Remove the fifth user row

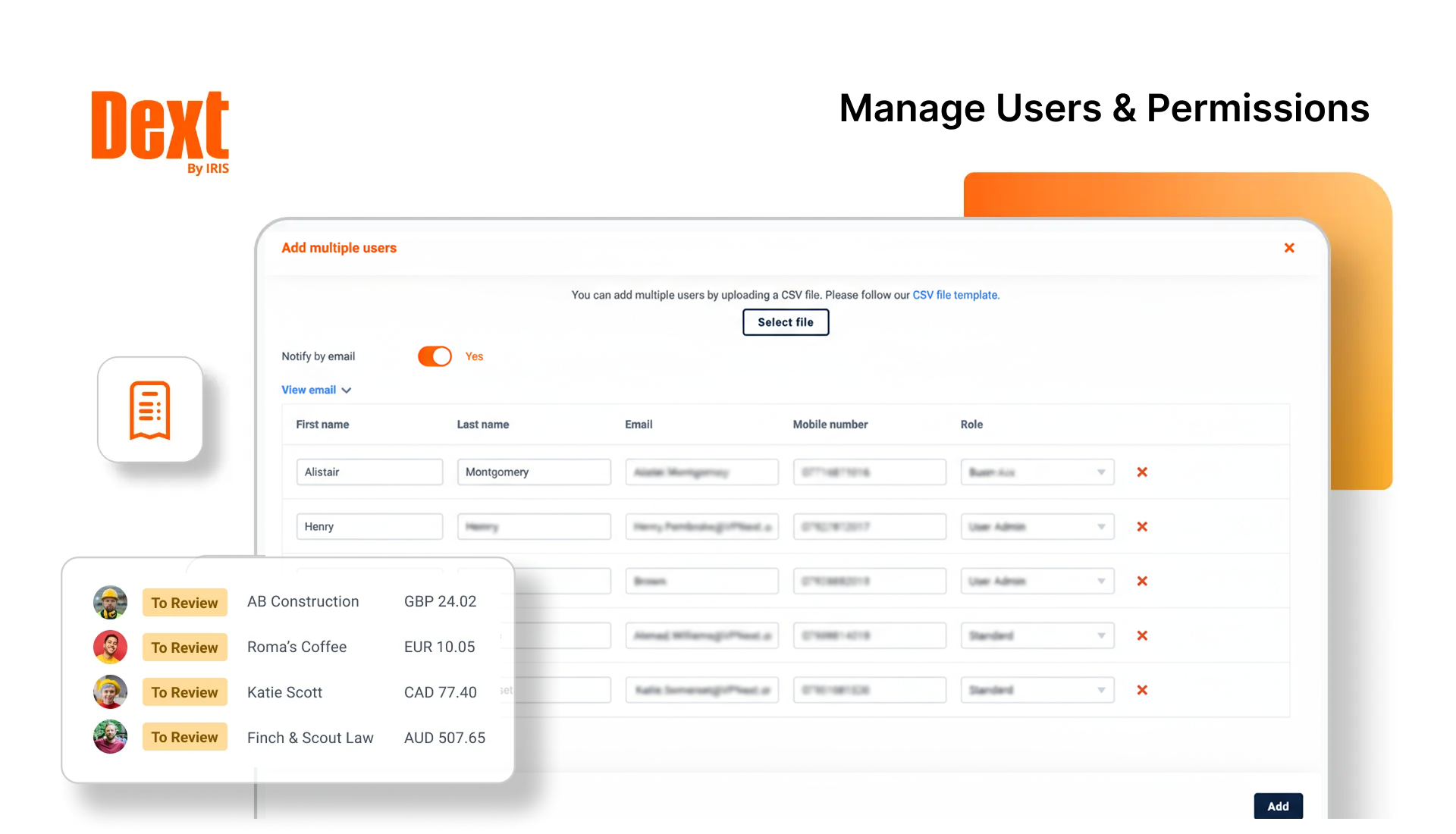click(x=1141, y=691)
